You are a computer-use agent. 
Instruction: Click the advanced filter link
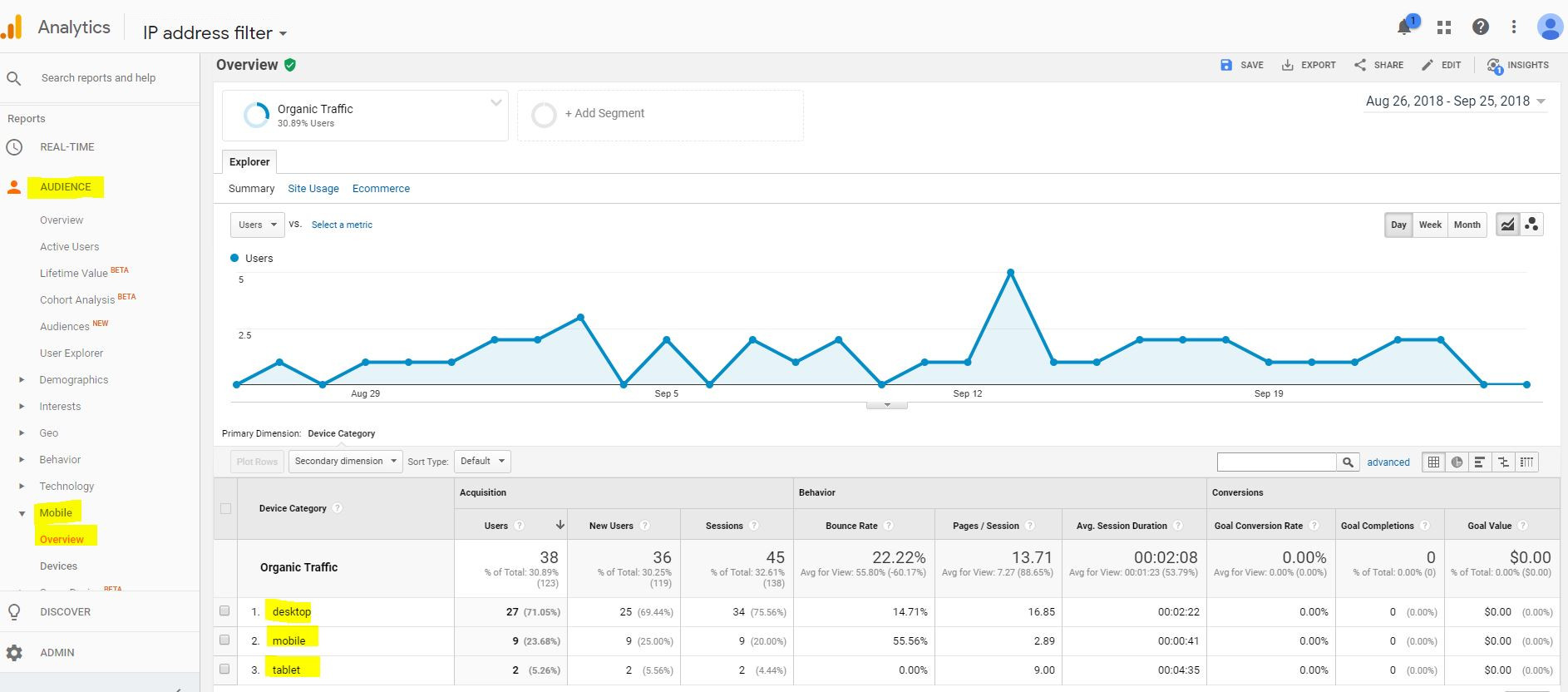[1388, 462]
